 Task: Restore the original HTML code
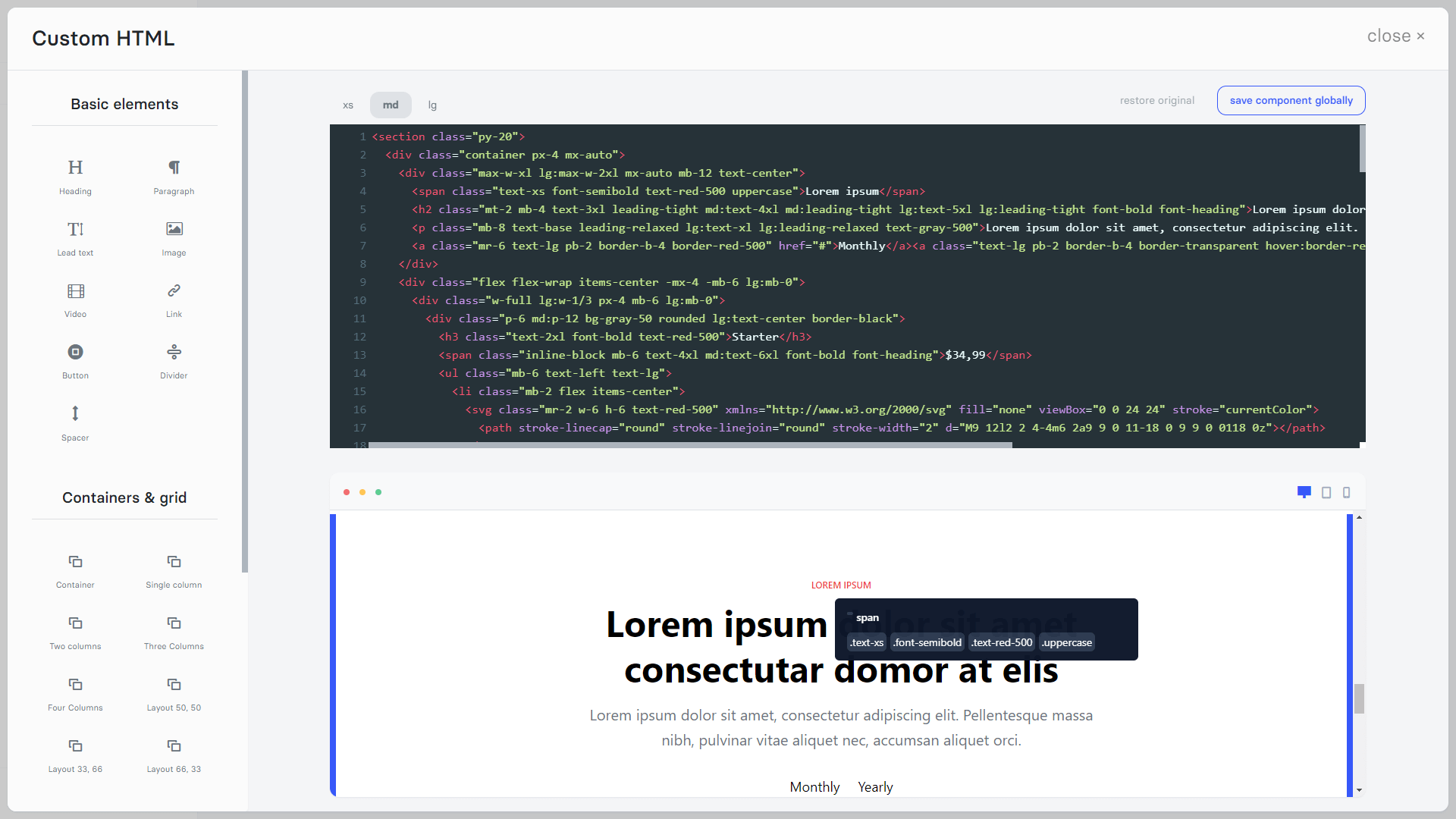pos(1156,100)
